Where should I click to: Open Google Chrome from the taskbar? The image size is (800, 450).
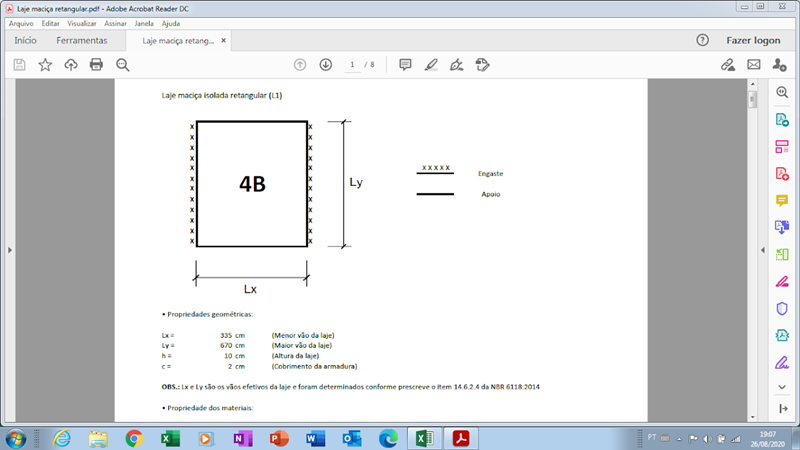[134, 438]
